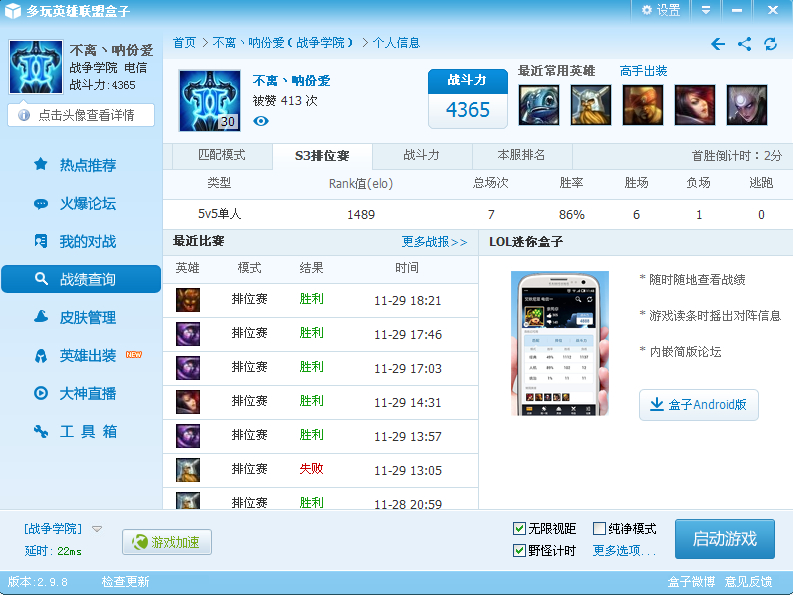Open 更多选项... link
The width and height of the screenshot is (793, 595).
tap(624, 550)
